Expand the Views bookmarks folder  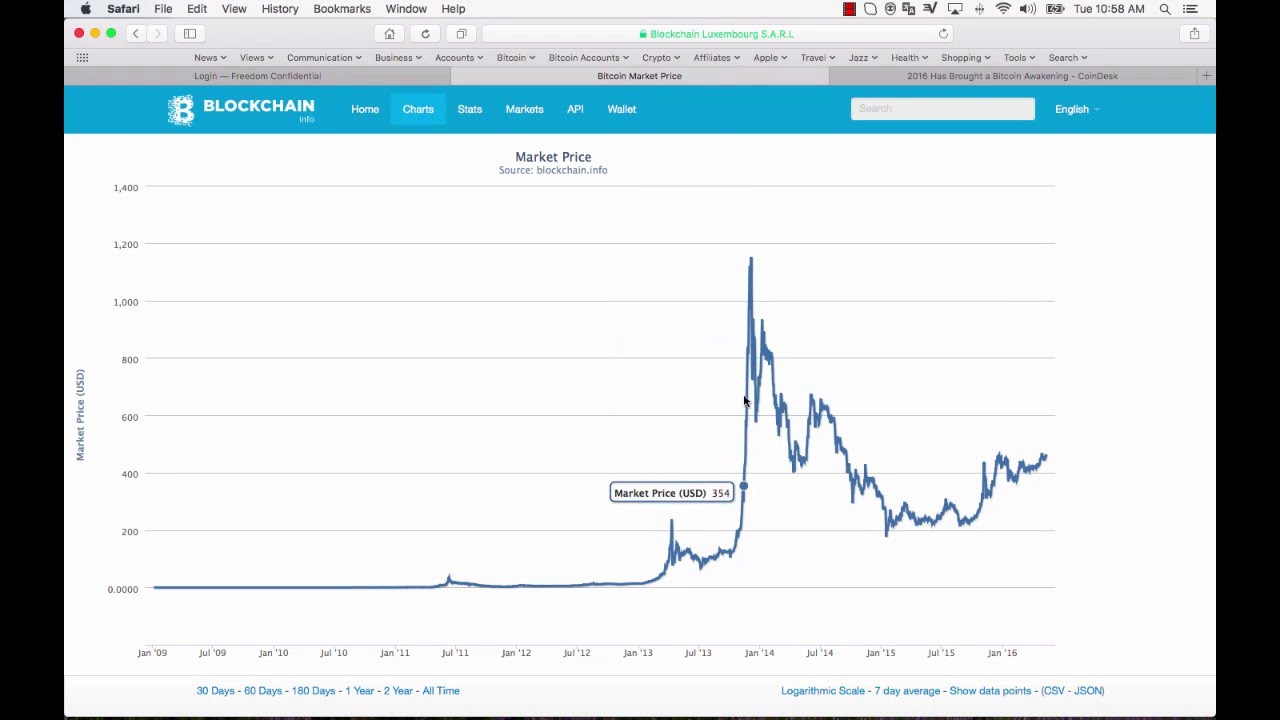coord(257,58)
